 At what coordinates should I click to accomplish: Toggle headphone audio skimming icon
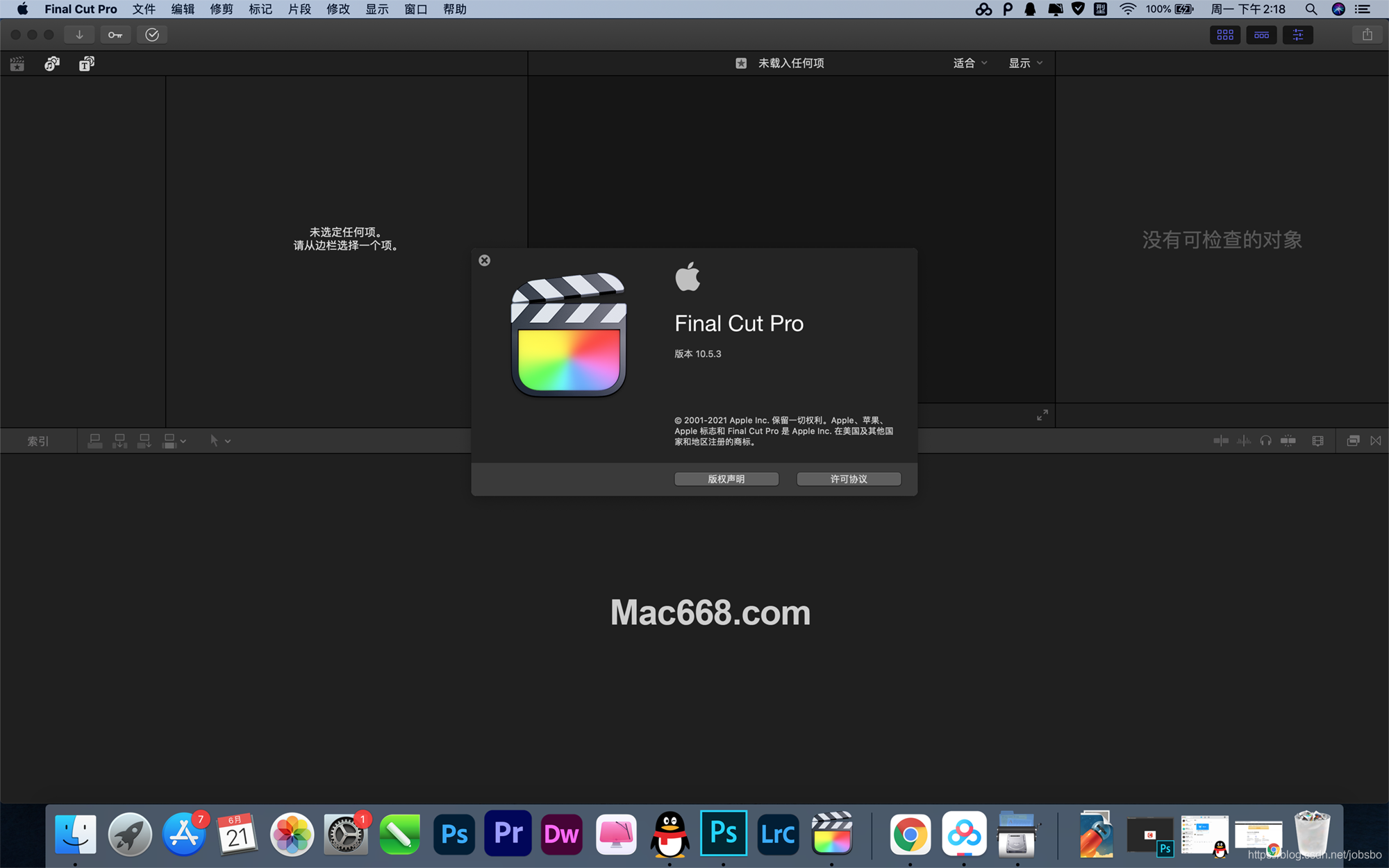[x=1265, y=441]
